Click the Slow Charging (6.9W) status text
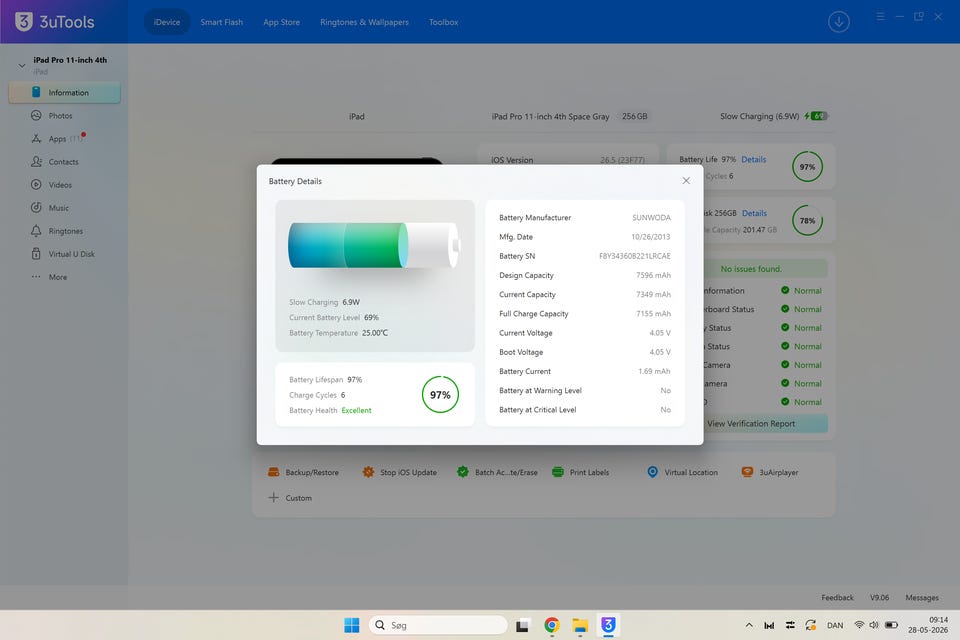Viewport: 960px width, 640px height. pyautogui.click(x=759, y=116)
